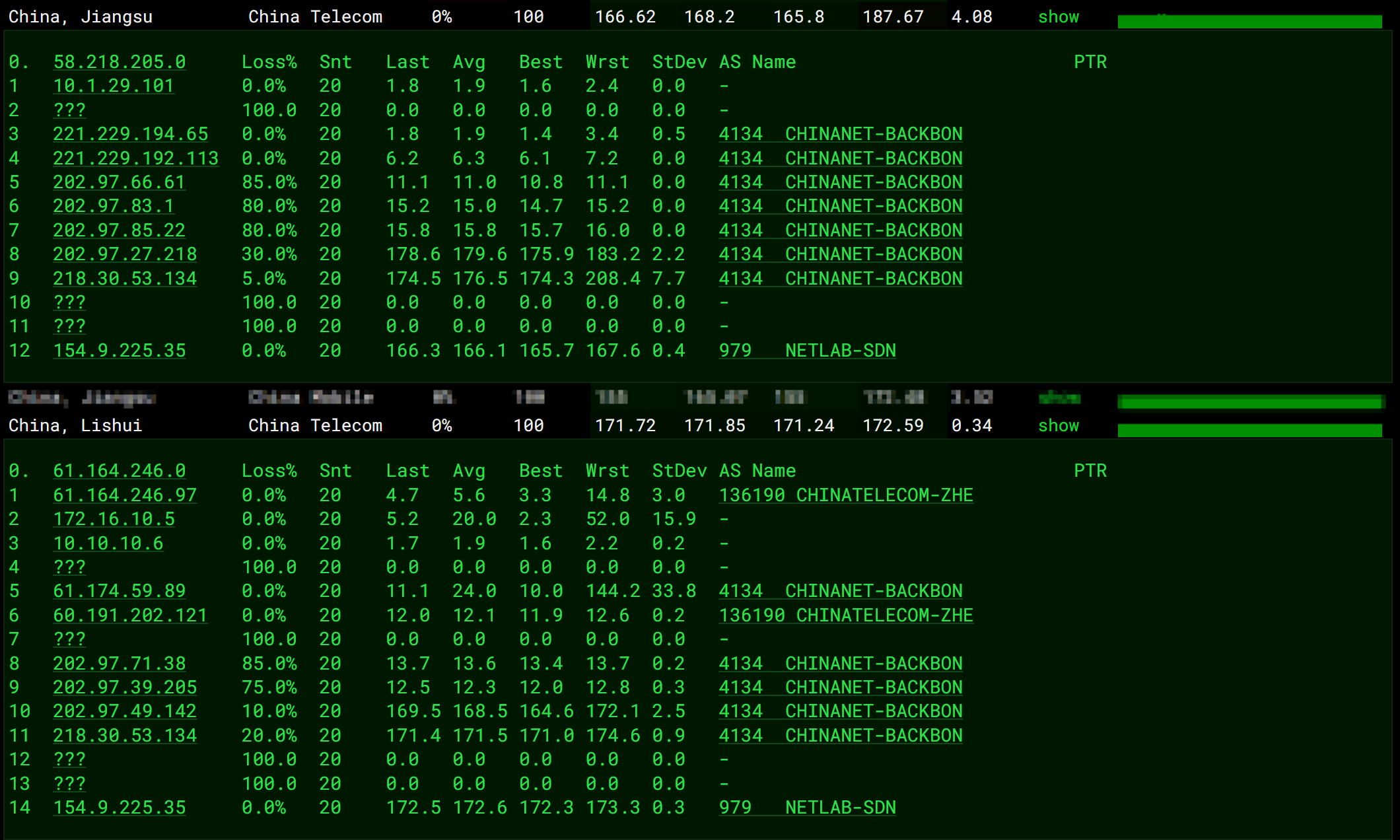Open 136190 CHINATELECOM-ZHE link in 61.164.246.97 row
Image resolution: width=1400 pixels, height=840 pixels.
click(846, 495)
